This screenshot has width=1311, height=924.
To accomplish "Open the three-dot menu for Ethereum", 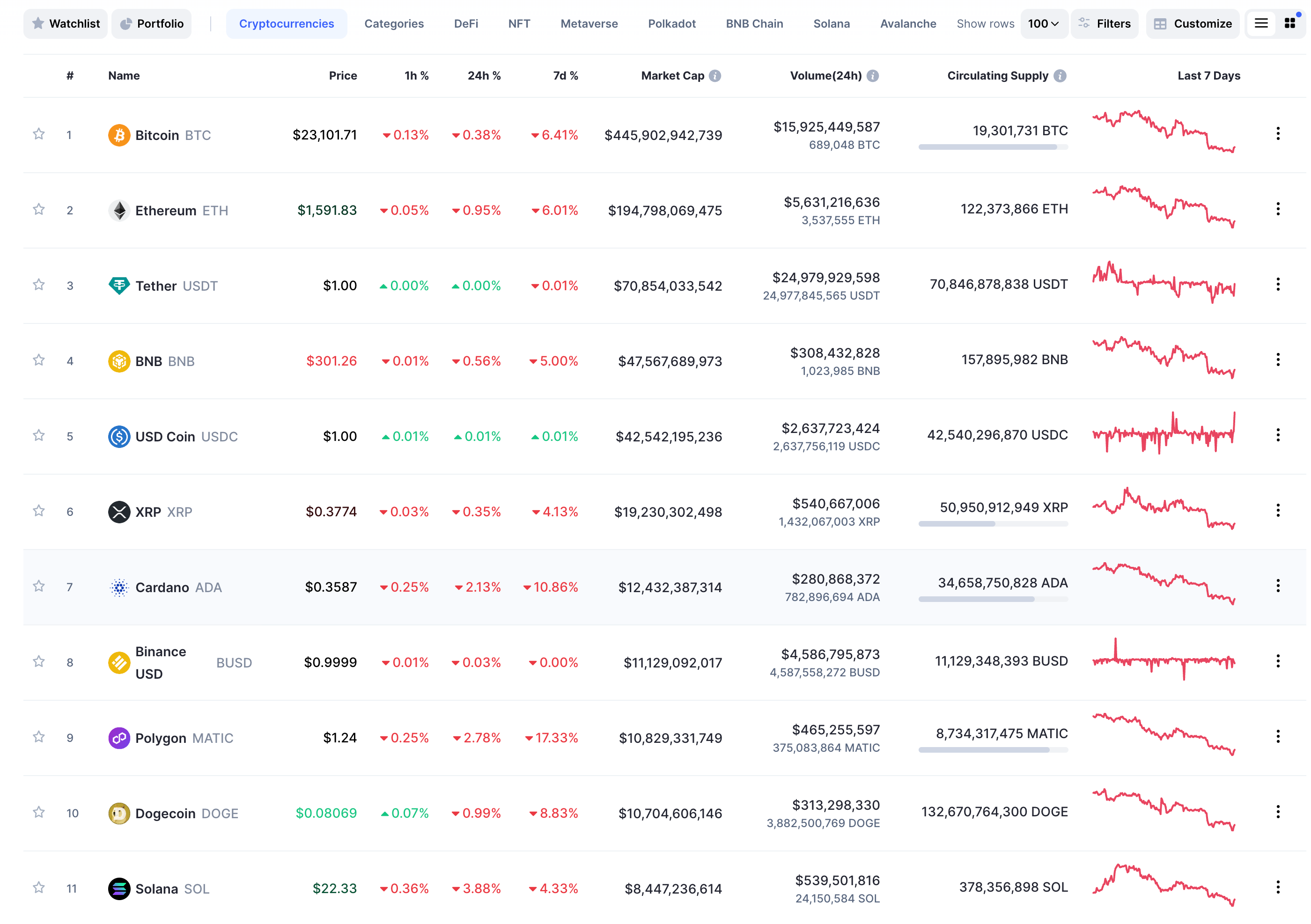I will pos(1278,209).
